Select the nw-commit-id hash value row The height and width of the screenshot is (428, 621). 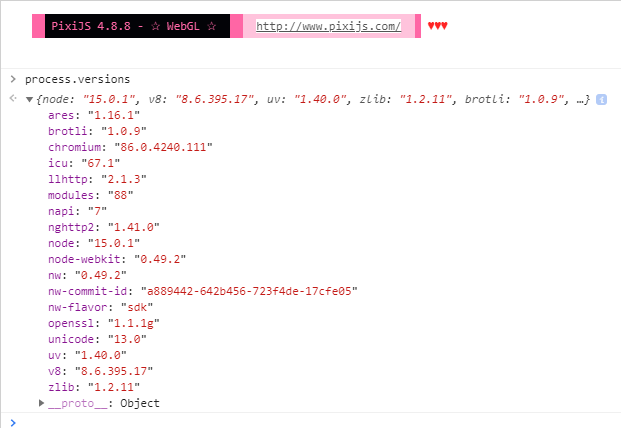click(203, 291)
